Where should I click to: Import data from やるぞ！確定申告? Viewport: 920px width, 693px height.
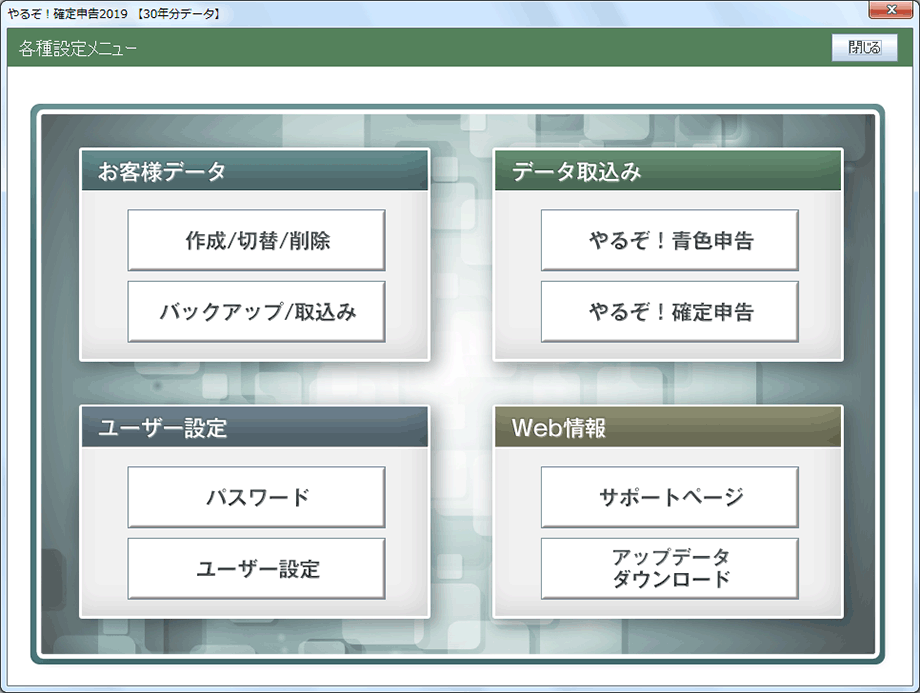pyautogui.click(x=669, y=312)
